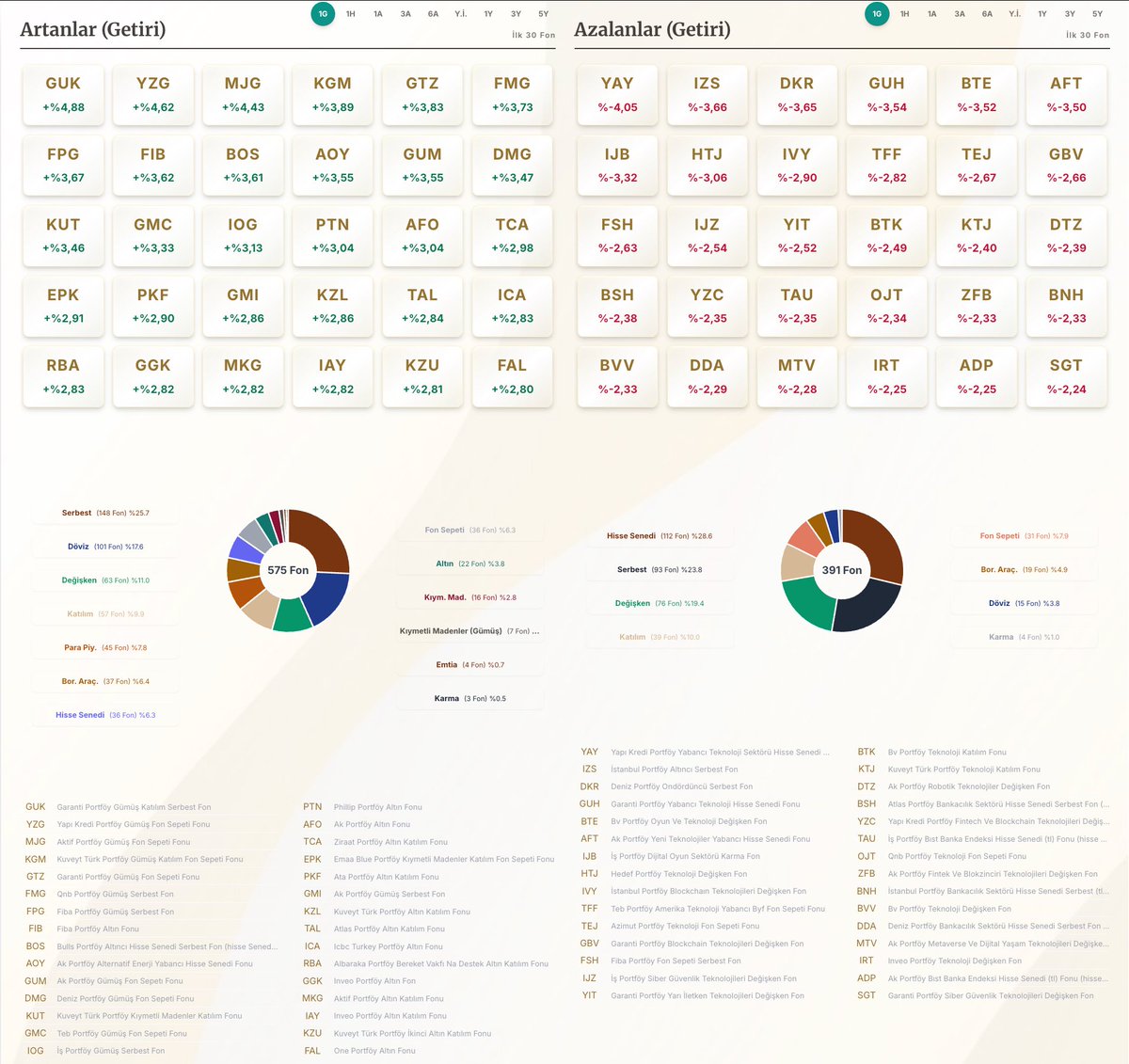Open Qnb Portföy Teknoloji Fon Sepeti Fonu
1129x1064 pixels.
click(x=957, y=856)
